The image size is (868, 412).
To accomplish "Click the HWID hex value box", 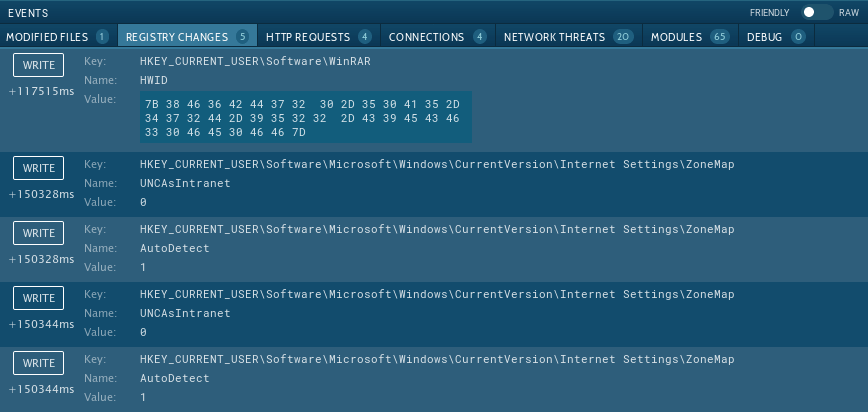I will click(305, 118).
